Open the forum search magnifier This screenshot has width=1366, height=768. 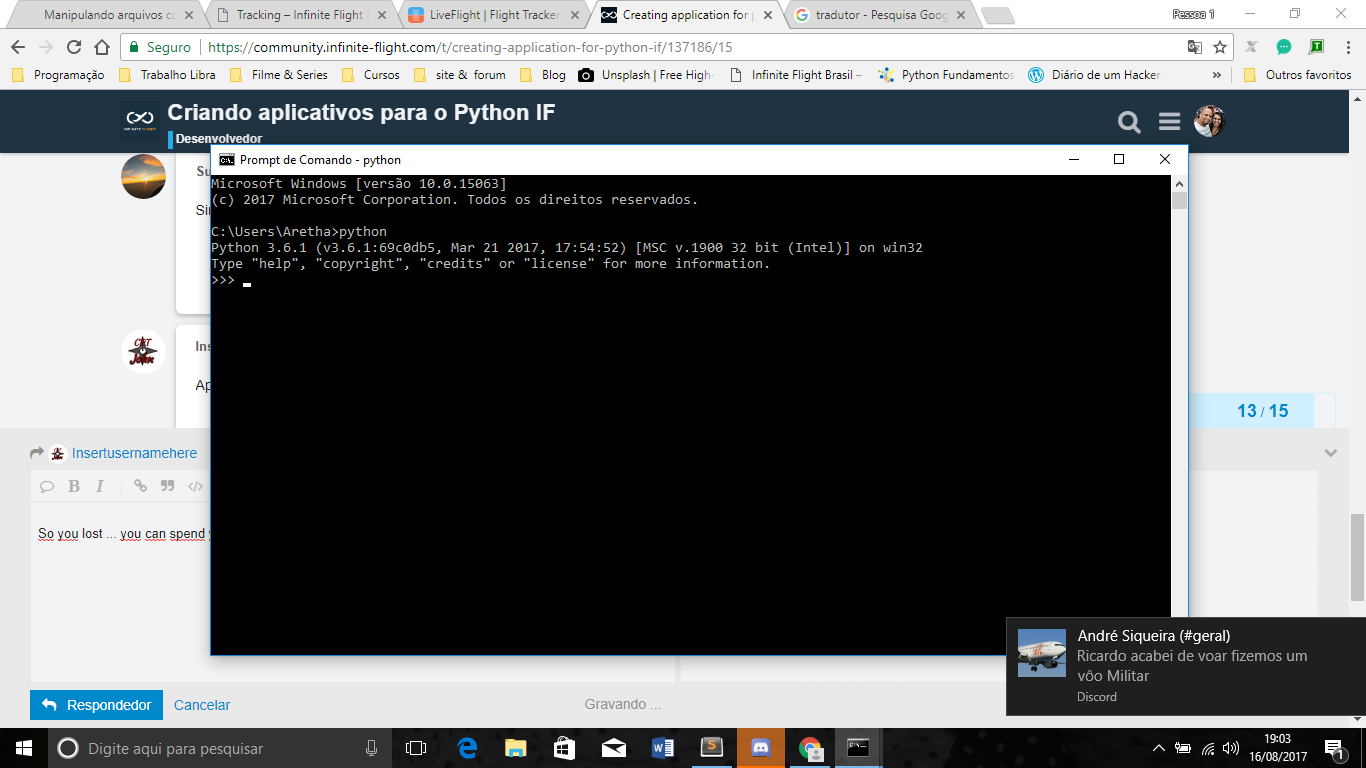[1129, 122]
